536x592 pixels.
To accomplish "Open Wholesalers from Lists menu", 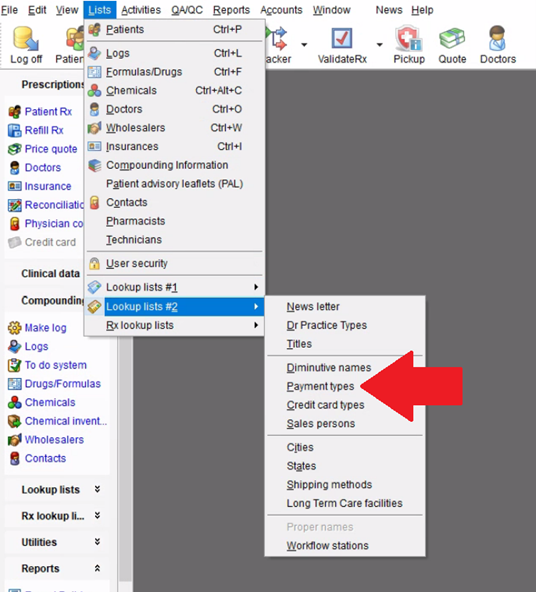I will pos(174,128).
